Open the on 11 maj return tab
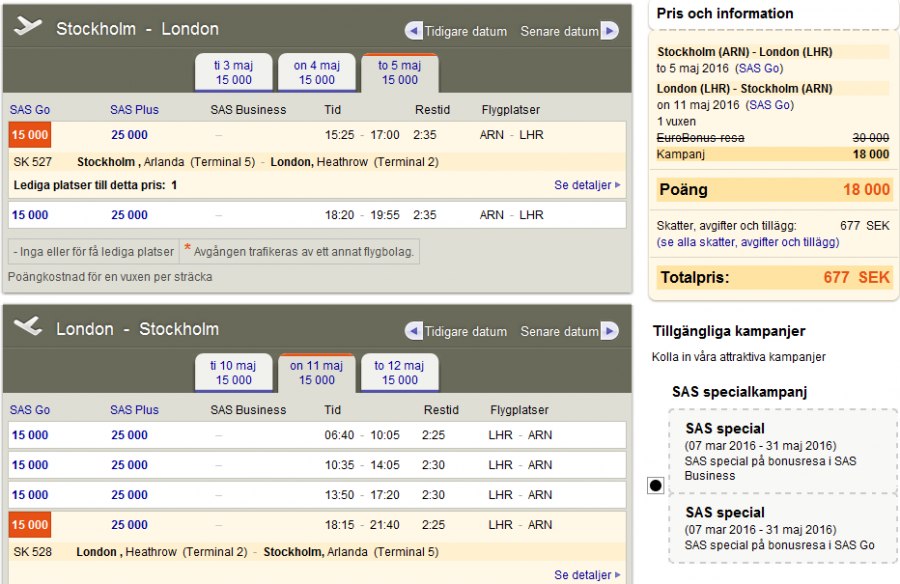Image resolution: width=900 pixels, height=584 pixels. click(x=317, y=373)
